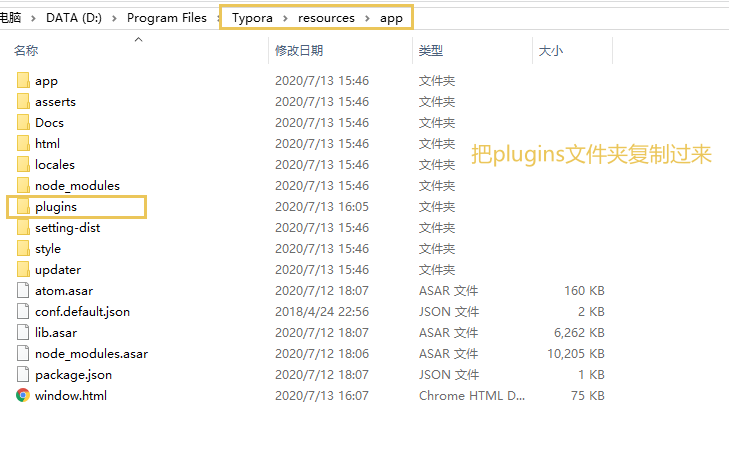The image size is (729, 453).
Task: Click the html folder icon
Action: pyautogui.click(x=23, y=143)
